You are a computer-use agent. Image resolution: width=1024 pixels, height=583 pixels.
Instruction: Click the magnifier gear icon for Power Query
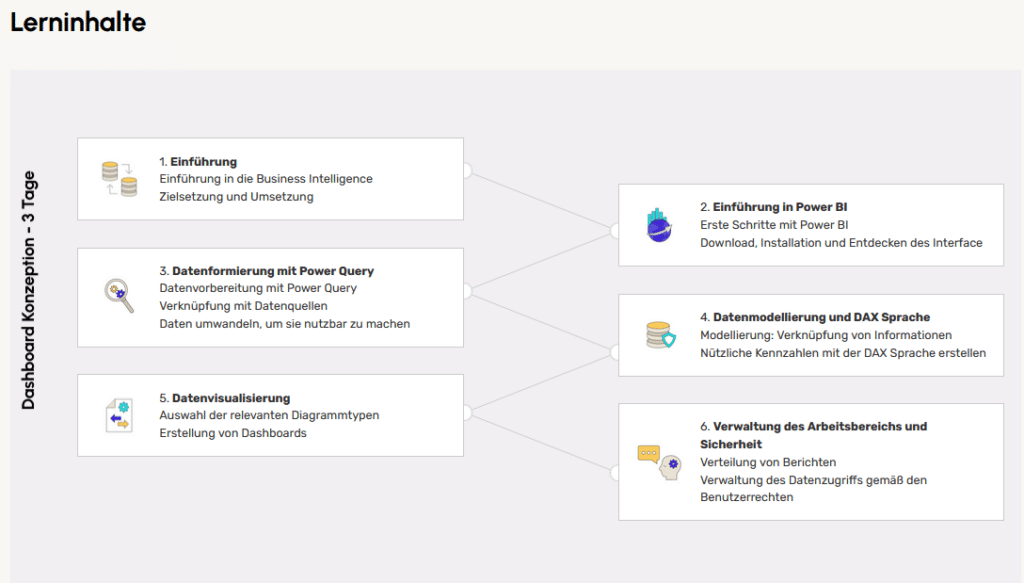tap(119, 297)
